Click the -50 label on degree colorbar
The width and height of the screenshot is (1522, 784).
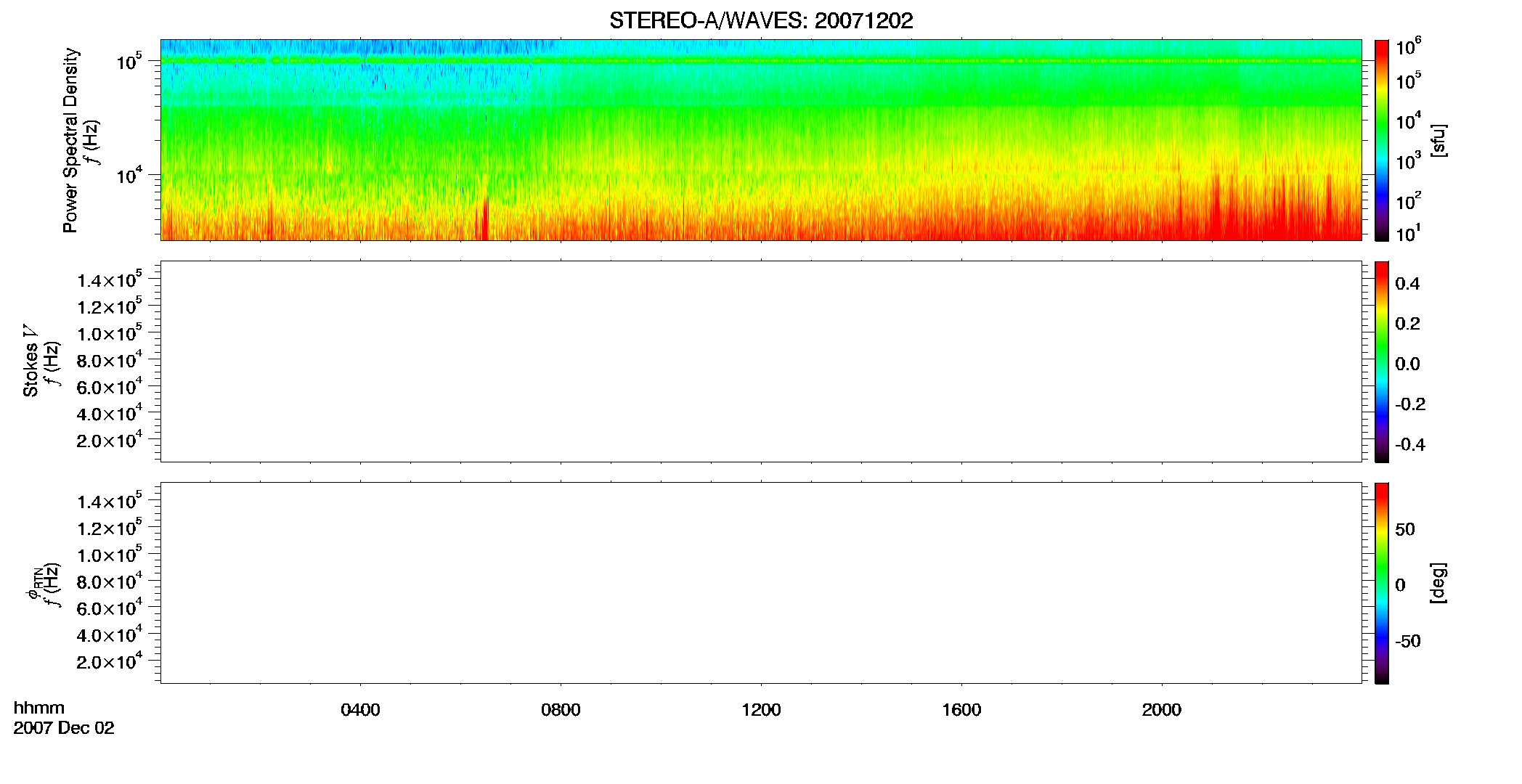click(x=1408, y=641)
